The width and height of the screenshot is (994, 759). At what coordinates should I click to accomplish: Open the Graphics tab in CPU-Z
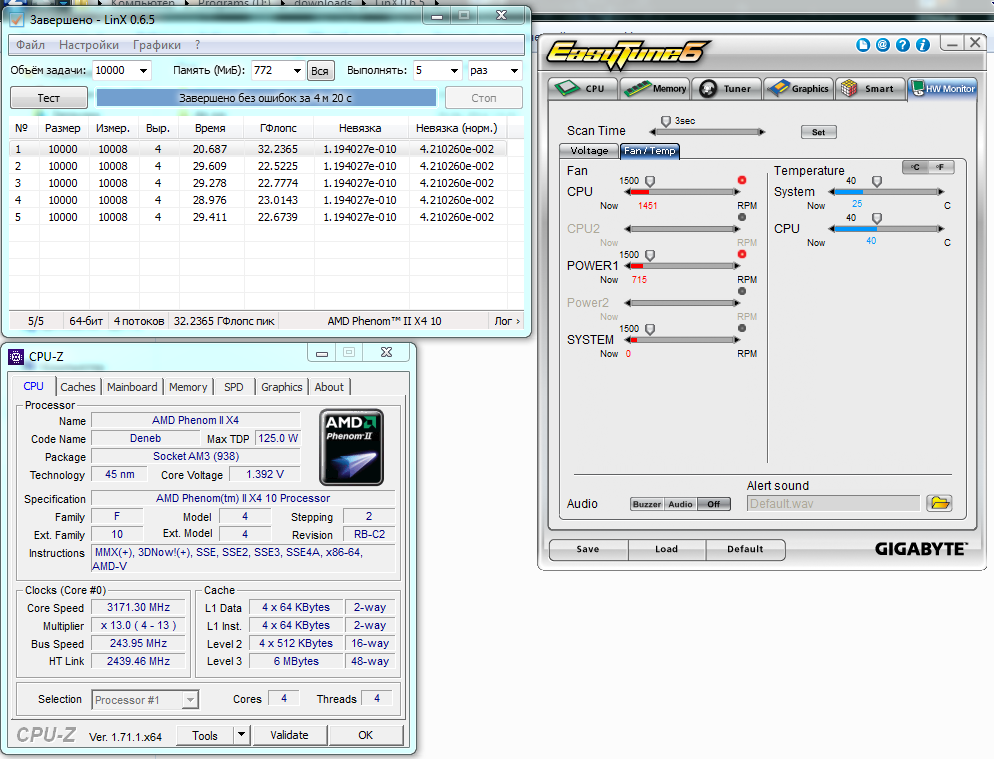[281, 387]
